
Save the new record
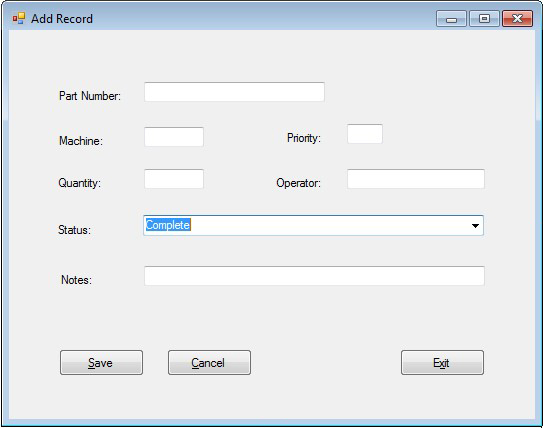101,363
